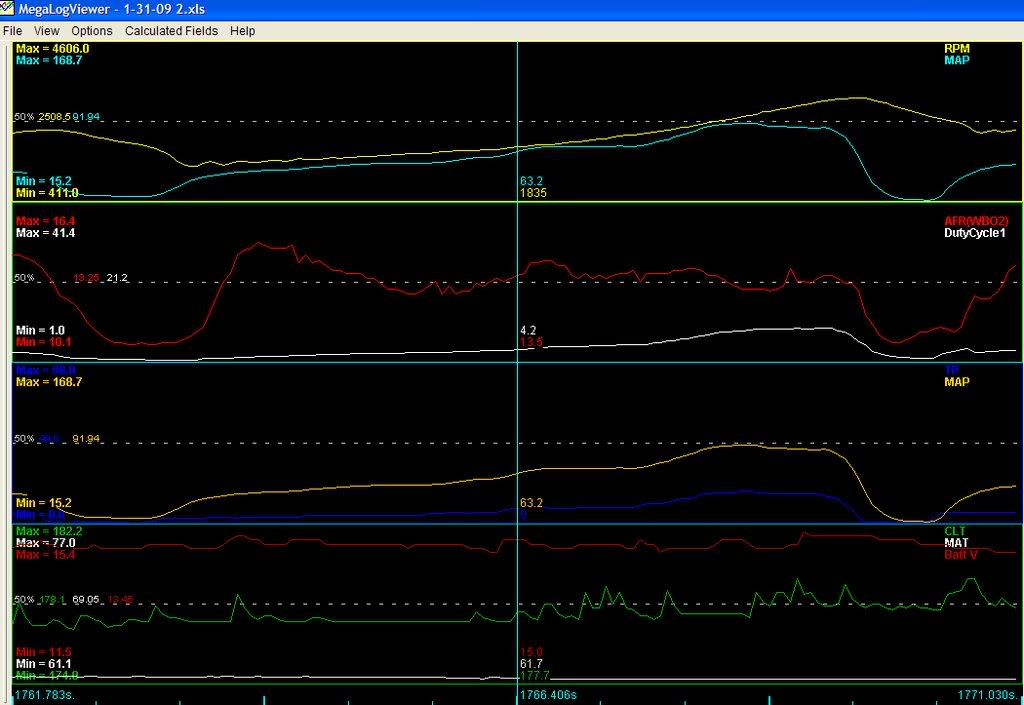
Task: Open the Options menu
Action: (91, 30)
